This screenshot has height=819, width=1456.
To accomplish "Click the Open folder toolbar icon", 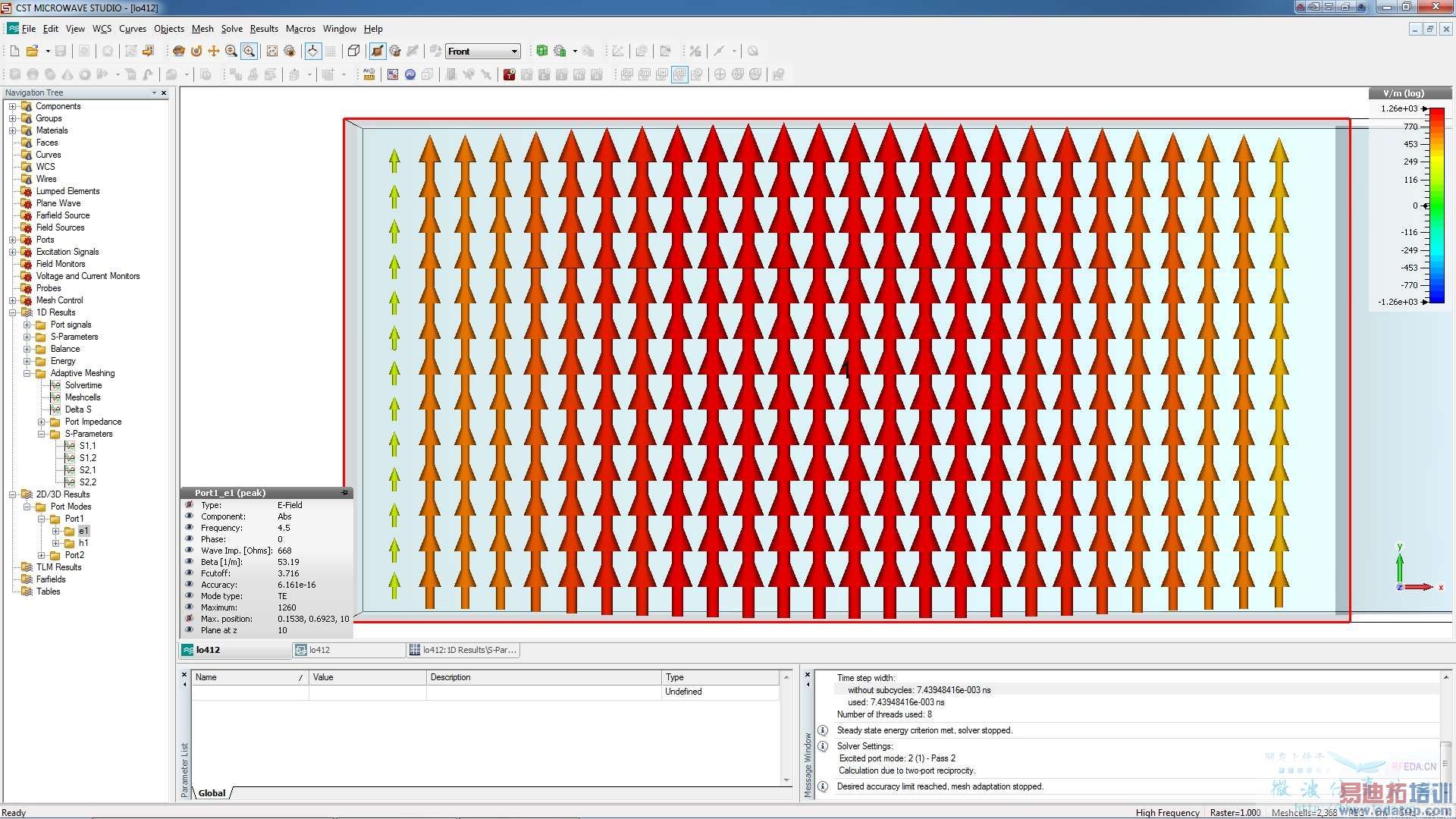I will [32, 51].
